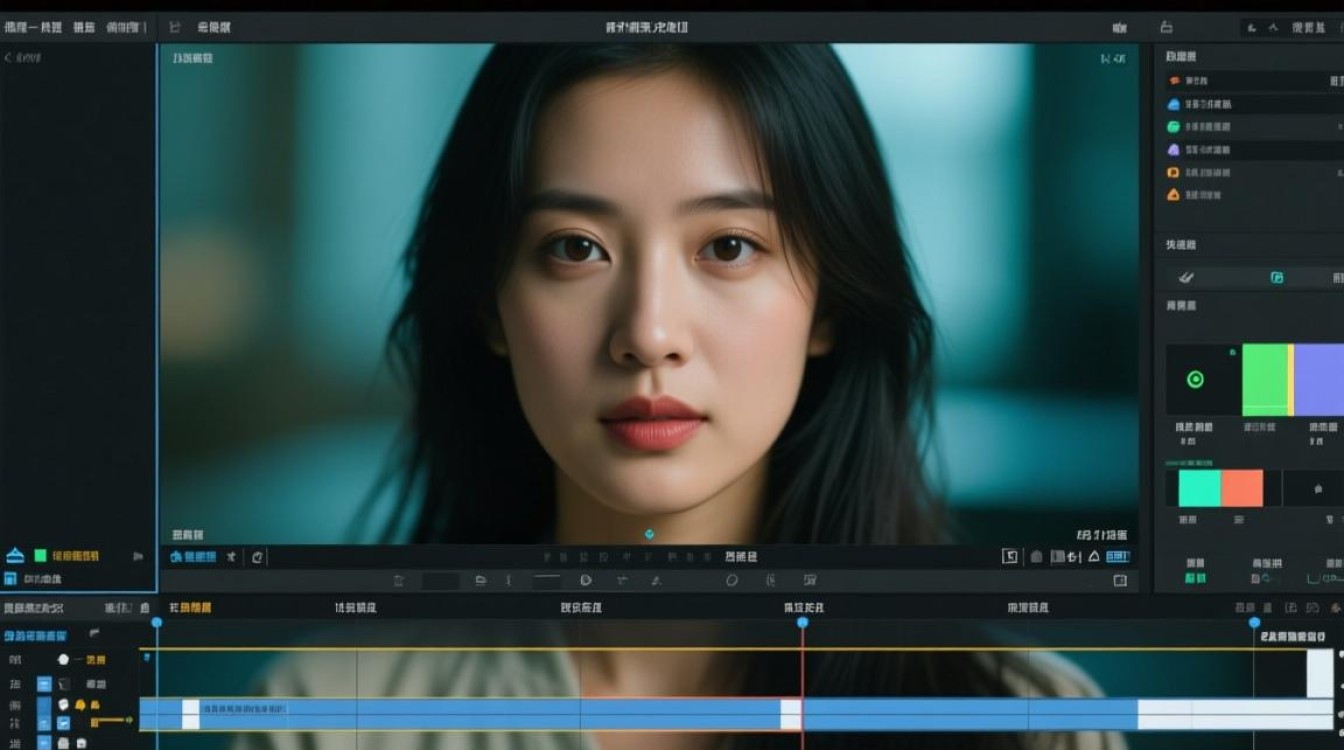Image resolution: width=1344 pixels, height=750 pixels.
Task: Click the orange triangle item in right panel list
Action: 1173,195
